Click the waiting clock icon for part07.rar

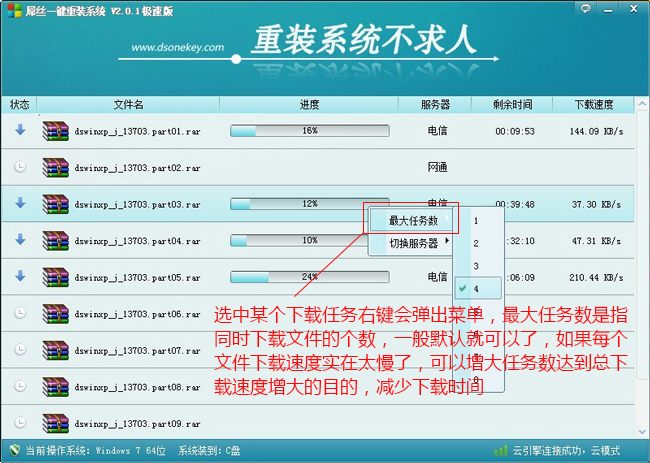pyautogui.click(x=20, y=349)
